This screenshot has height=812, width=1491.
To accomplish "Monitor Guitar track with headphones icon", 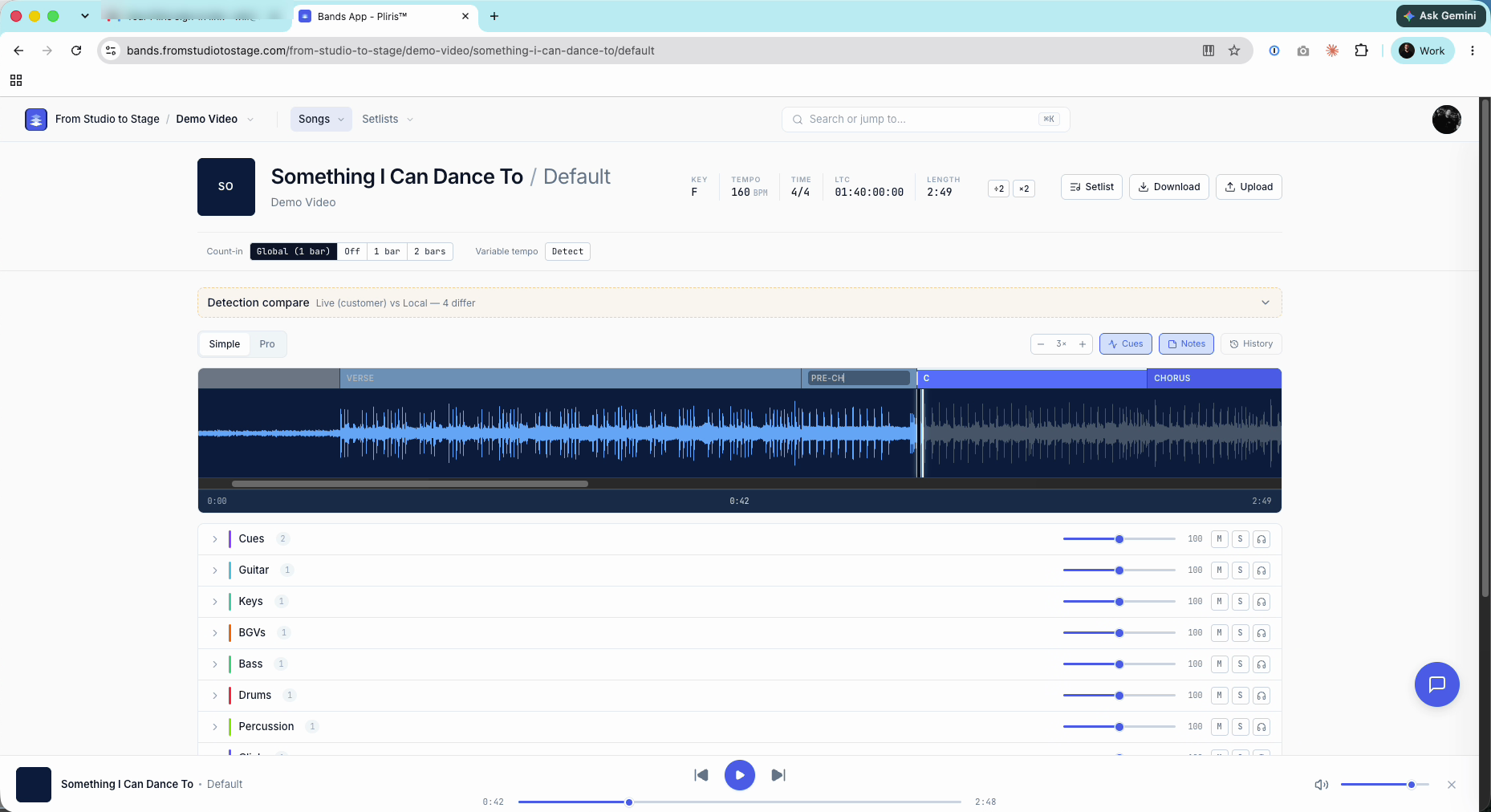I will point(1261,570).
